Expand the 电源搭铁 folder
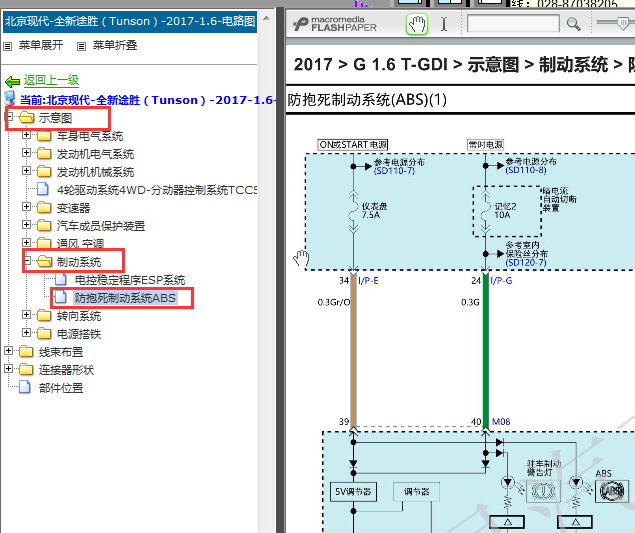This screenshot has height=533, width=635. coord(26,333)
